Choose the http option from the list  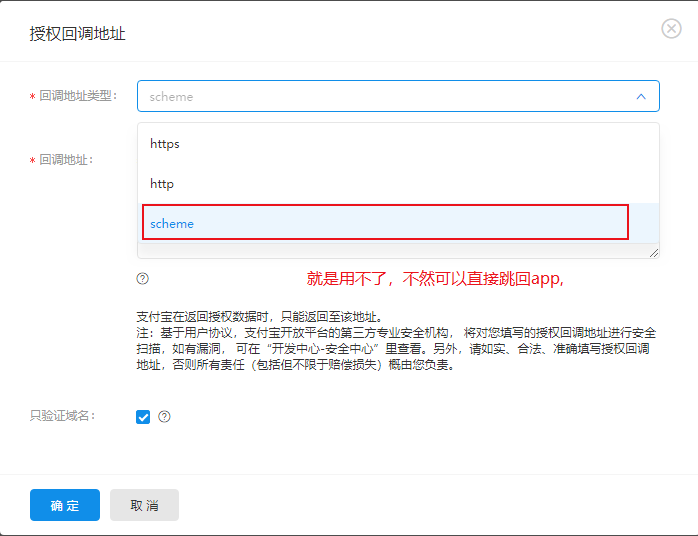162,184
